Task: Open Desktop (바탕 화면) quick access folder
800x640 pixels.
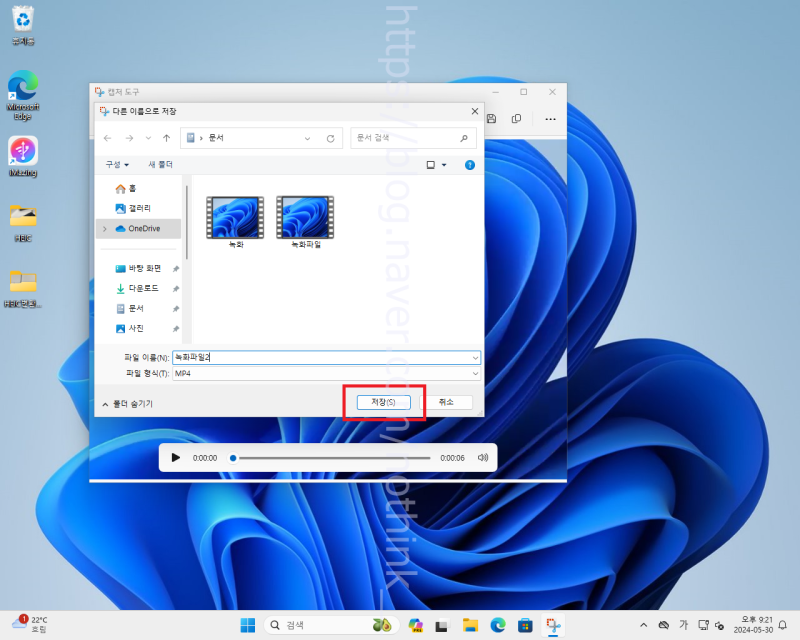Action: 139,268
